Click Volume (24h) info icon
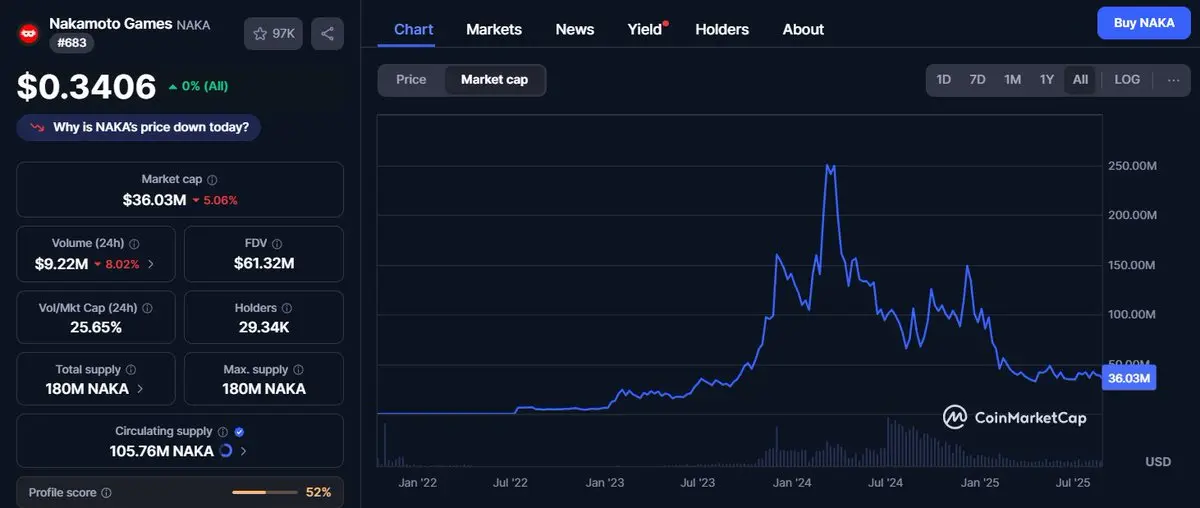Image resolution: width=1200 pixels, height=508 pixels. coord(135,244)
